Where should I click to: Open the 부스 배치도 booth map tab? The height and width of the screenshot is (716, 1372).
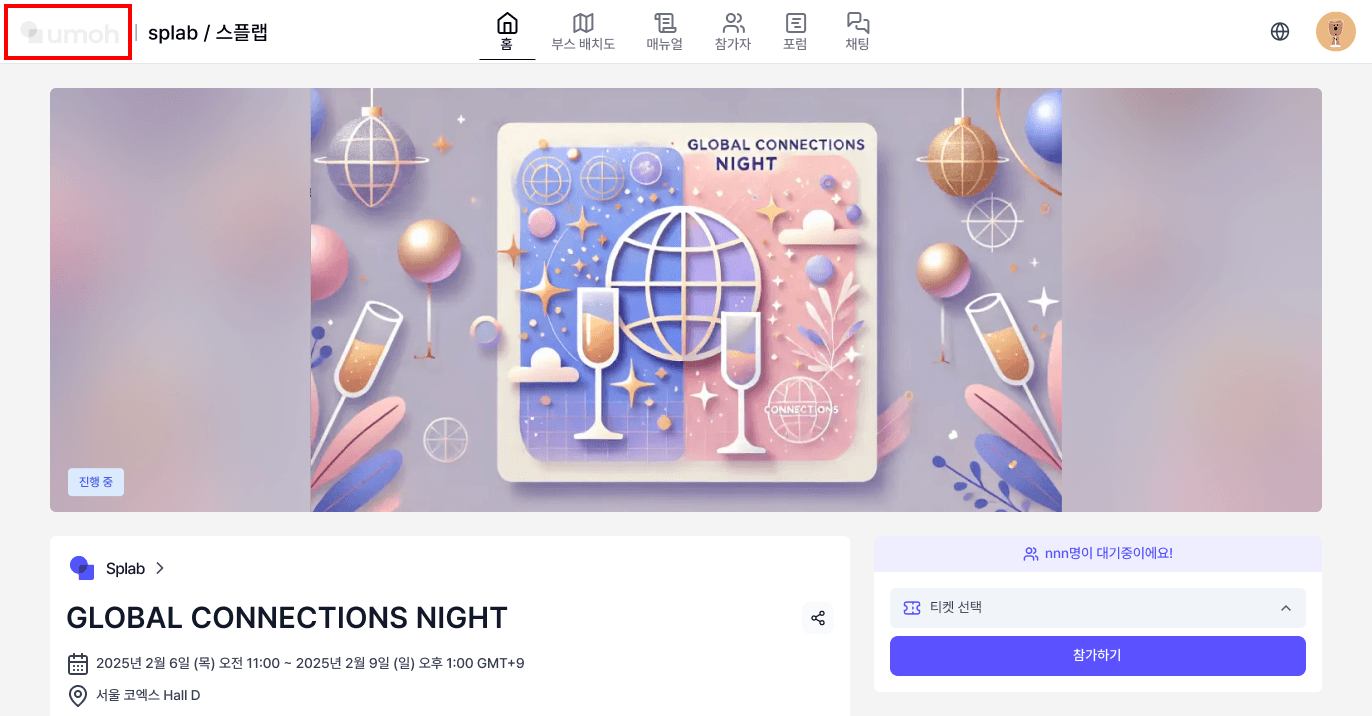583,31
